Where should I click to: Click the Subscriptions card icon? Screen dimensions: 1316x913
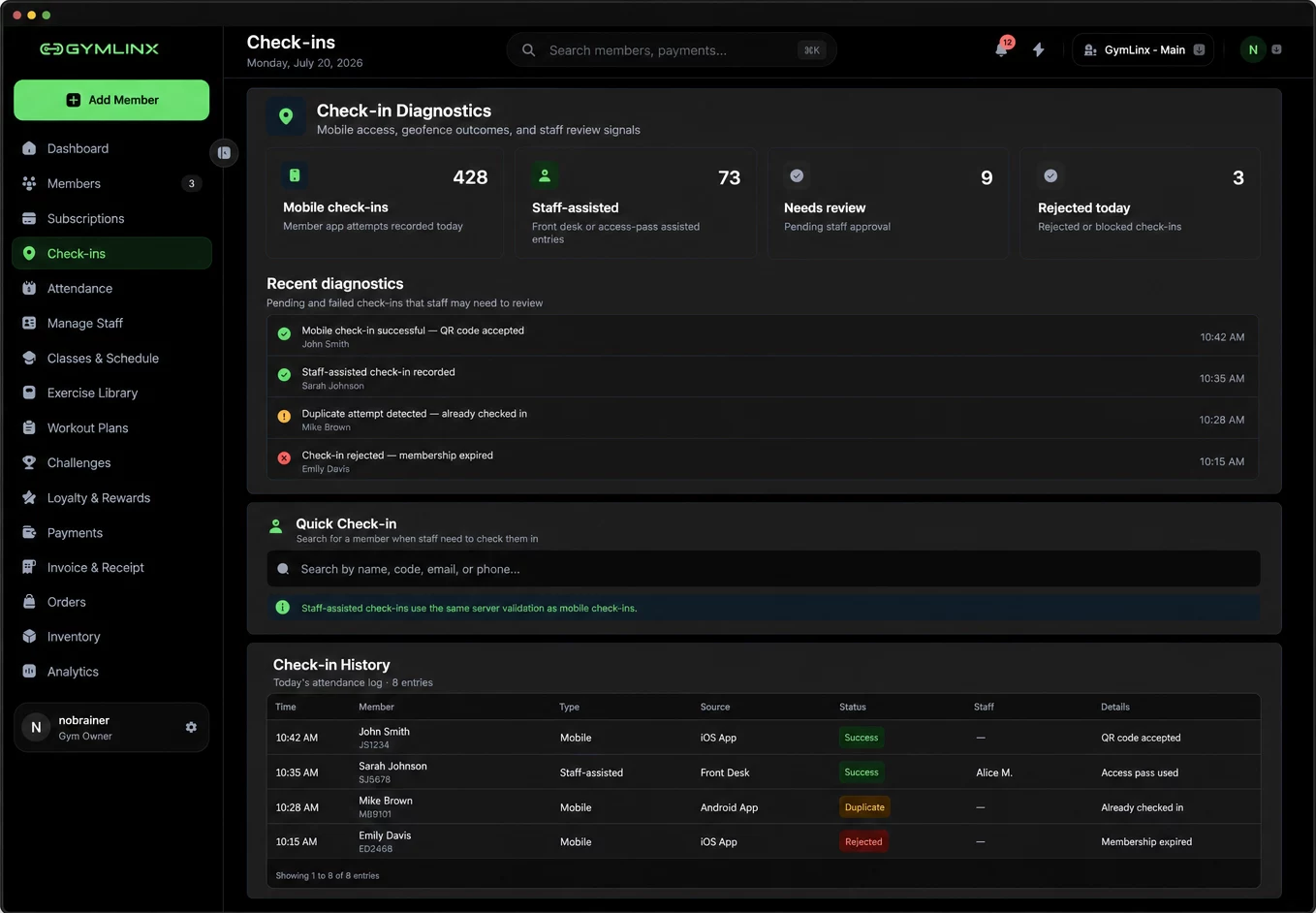click(x=29, y=218)
